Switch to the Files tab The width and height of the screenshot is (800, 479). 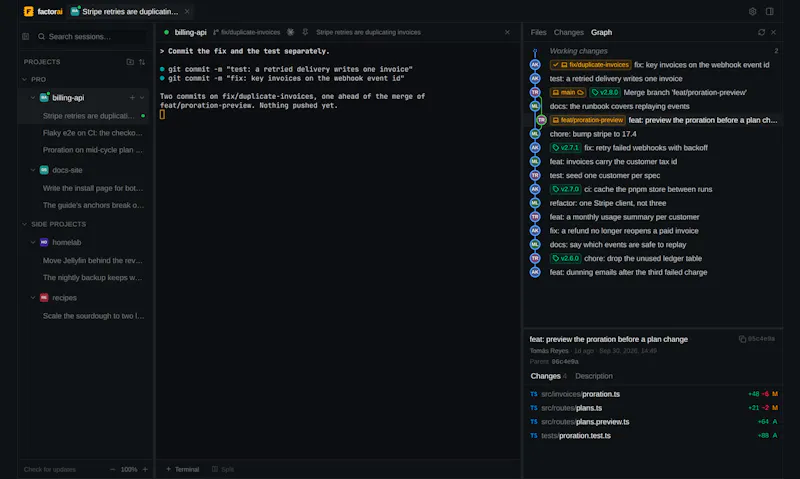click(x=538, y=32)
